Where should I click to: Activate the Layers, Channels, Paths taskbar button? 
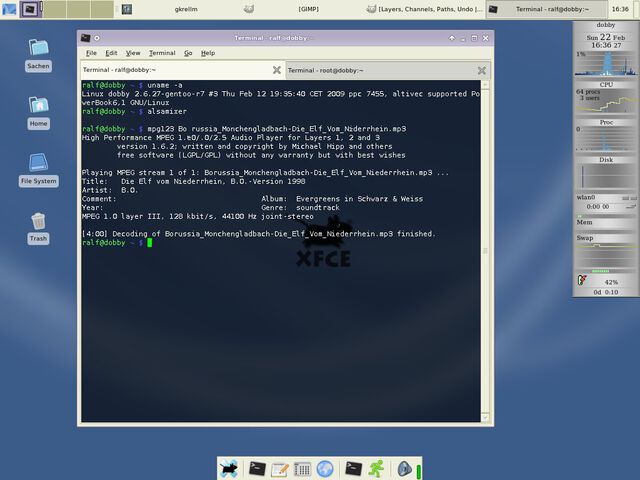point(424,9)
